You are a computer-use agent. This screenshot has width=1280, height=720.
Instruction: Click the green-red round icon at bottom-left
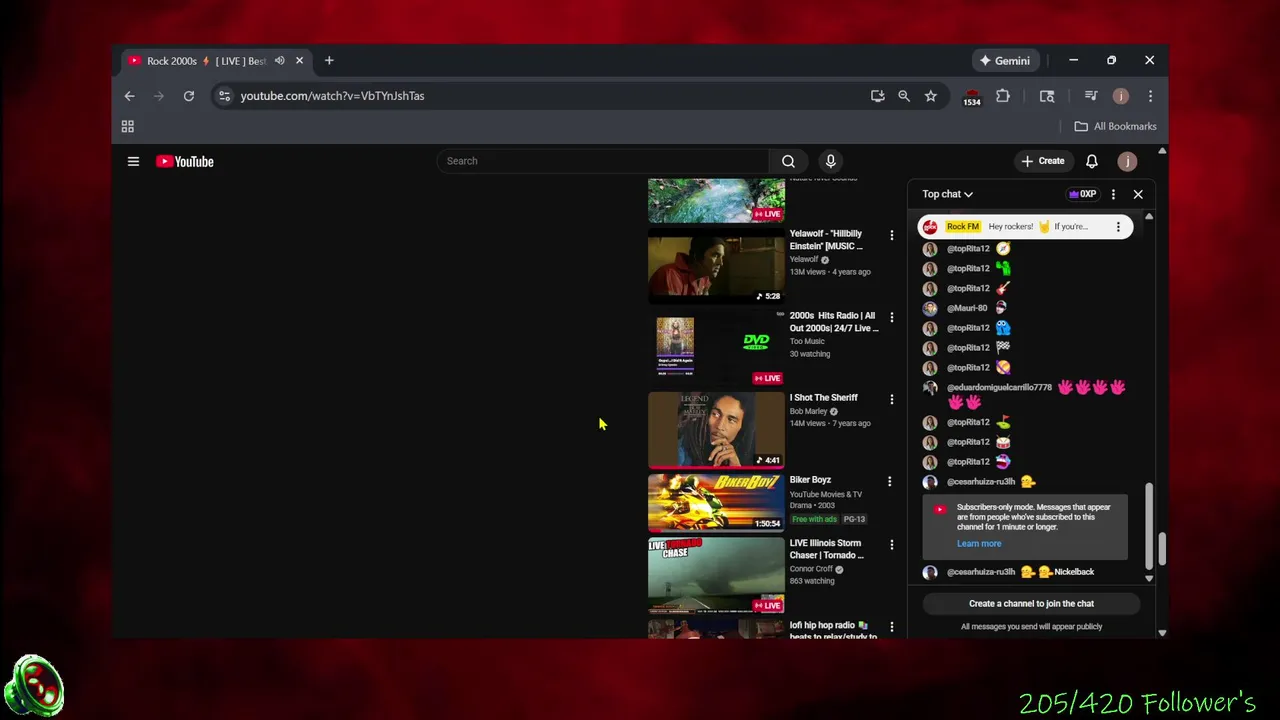point(34,687)
